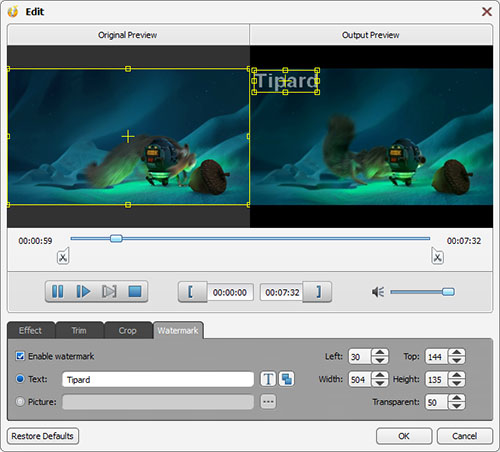Close the Edit dialog window
The image size is (500, 452).
pos(487,12)
